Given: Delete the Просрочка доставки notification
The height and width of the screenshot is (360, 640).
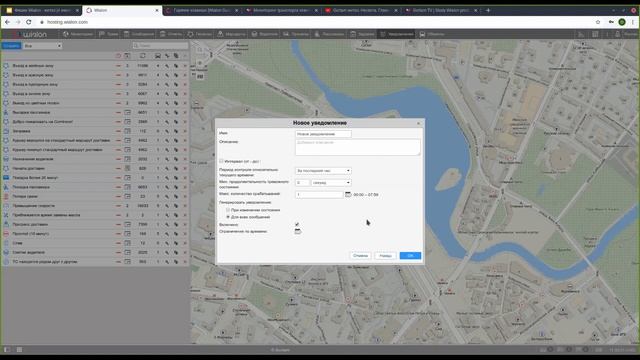Looking at the screenshot, I should point(185,224).
